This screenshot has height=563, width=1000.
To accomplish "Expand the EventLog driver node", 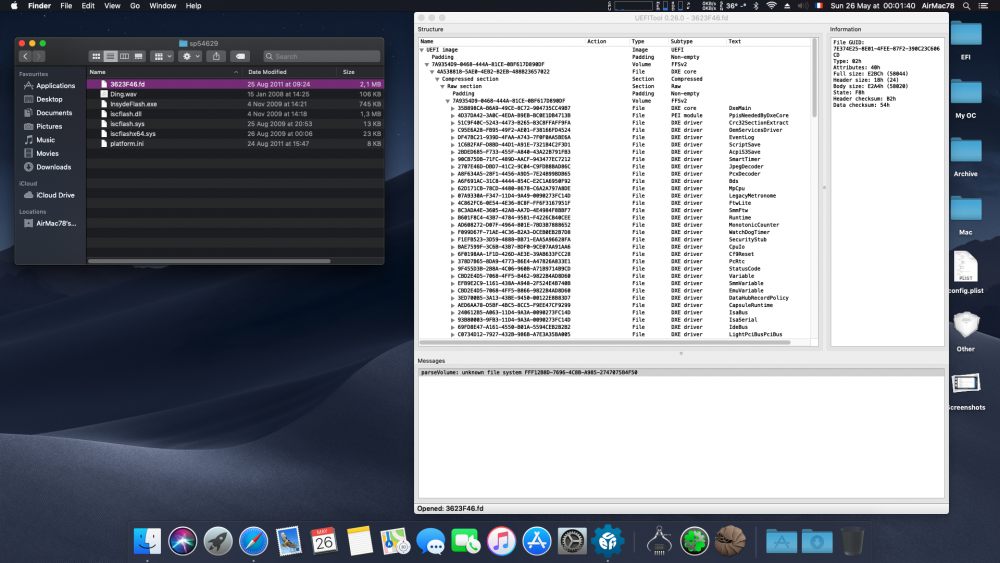I will (x=453, y=137).
